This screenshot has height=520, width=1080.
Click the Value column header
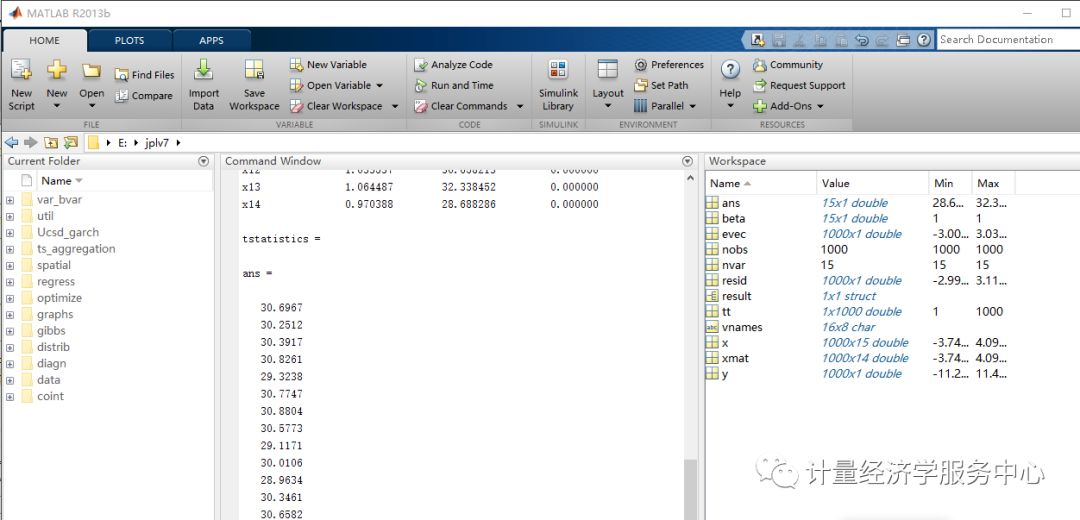[872, 183]
